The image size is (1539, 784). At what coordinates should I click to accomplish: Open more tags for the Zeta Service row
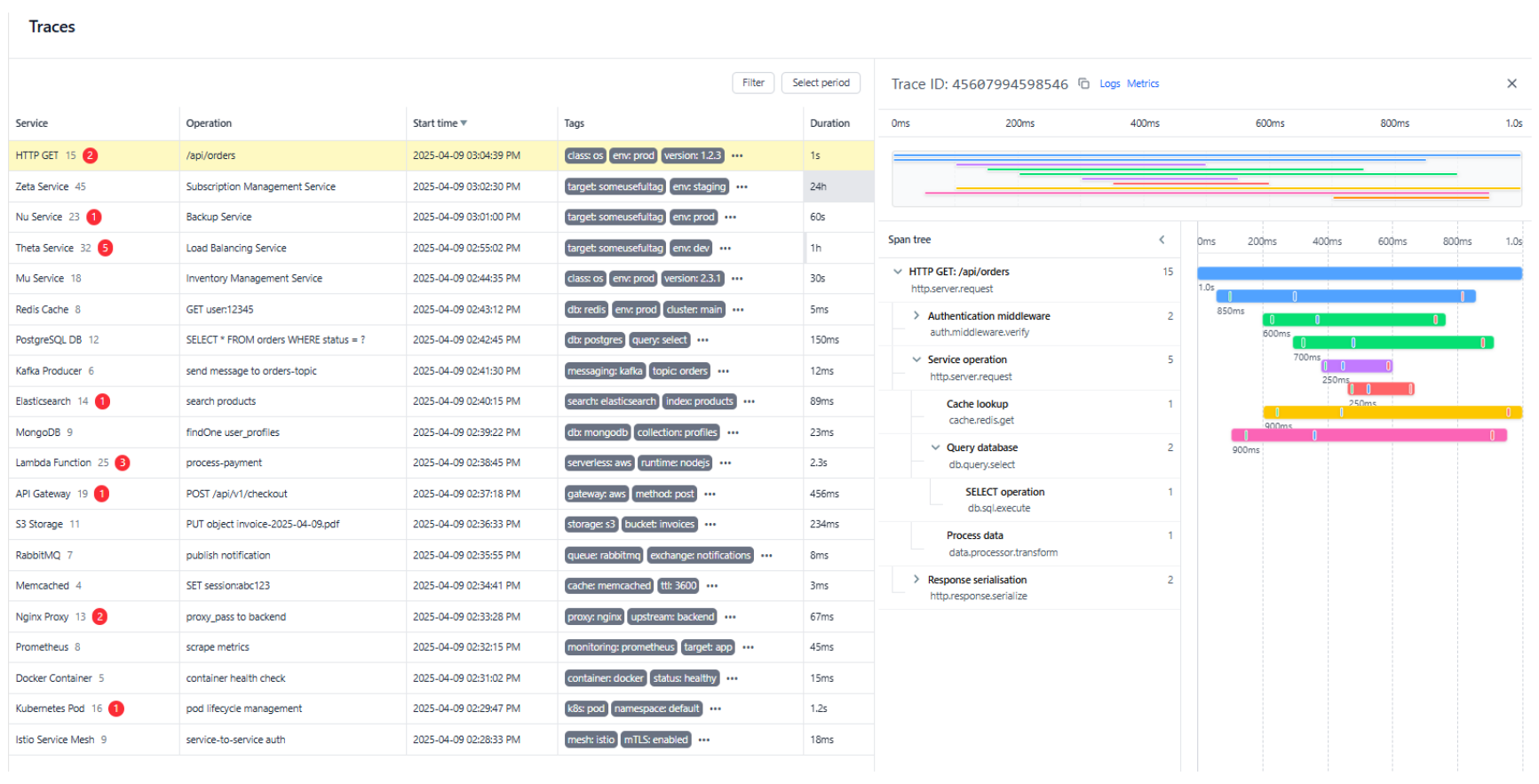[x=742, y=186]
